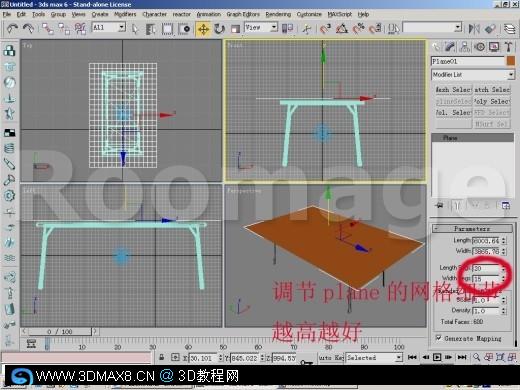Click the Plane01 object name field
The image size is (520, 390).
[x=468, y=61]
